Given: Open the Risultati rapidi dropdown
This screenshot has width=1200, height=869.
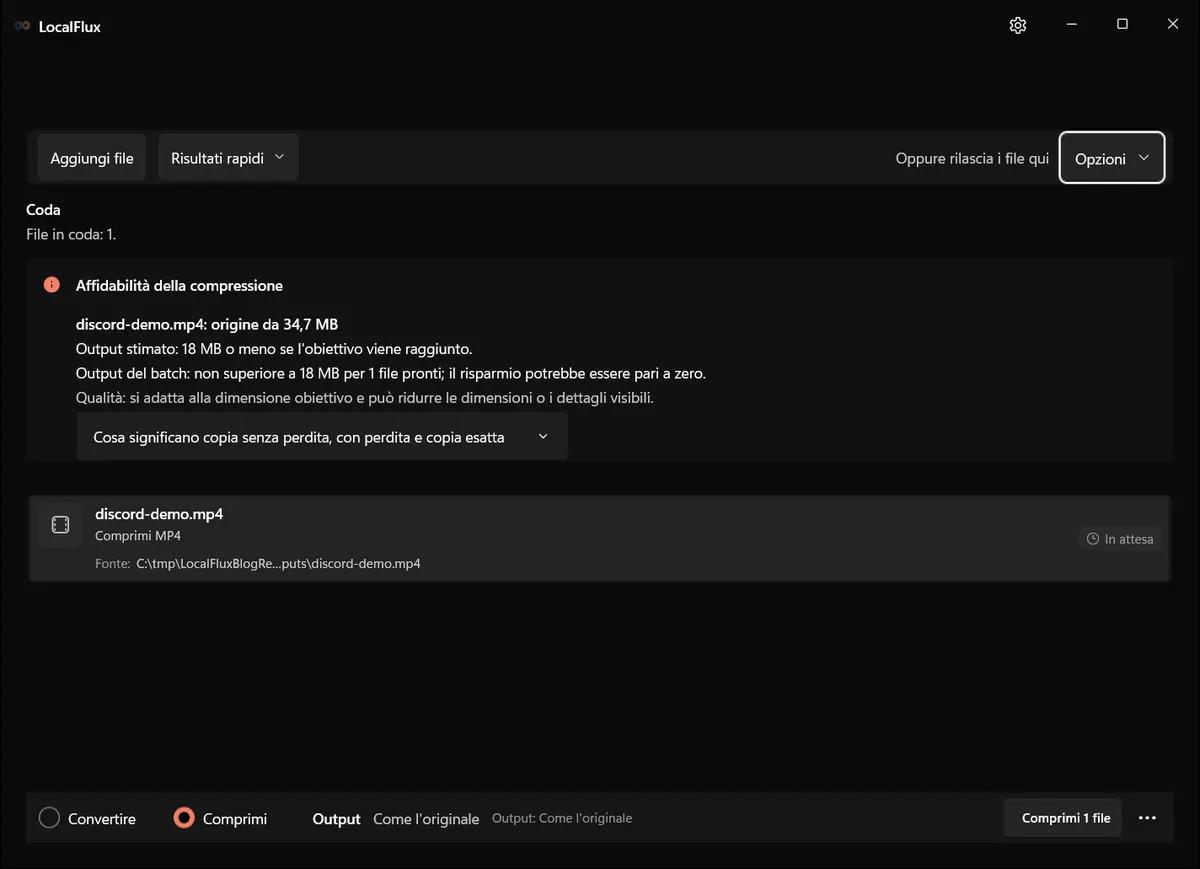Looking at the screenshot, I should coord(228,158).
